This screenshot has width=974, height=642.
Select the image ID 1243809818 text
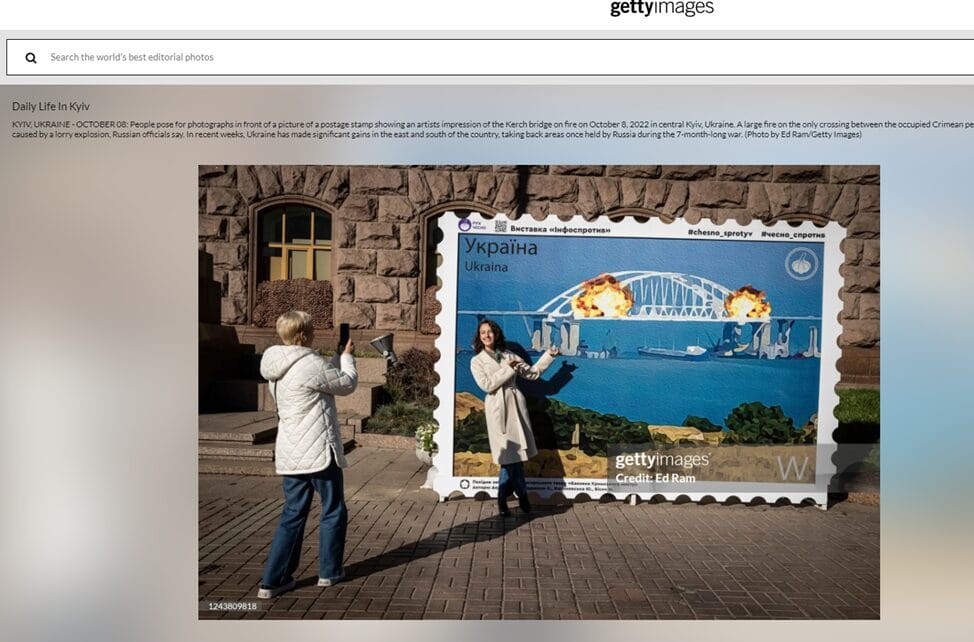(x=232, y=606)
